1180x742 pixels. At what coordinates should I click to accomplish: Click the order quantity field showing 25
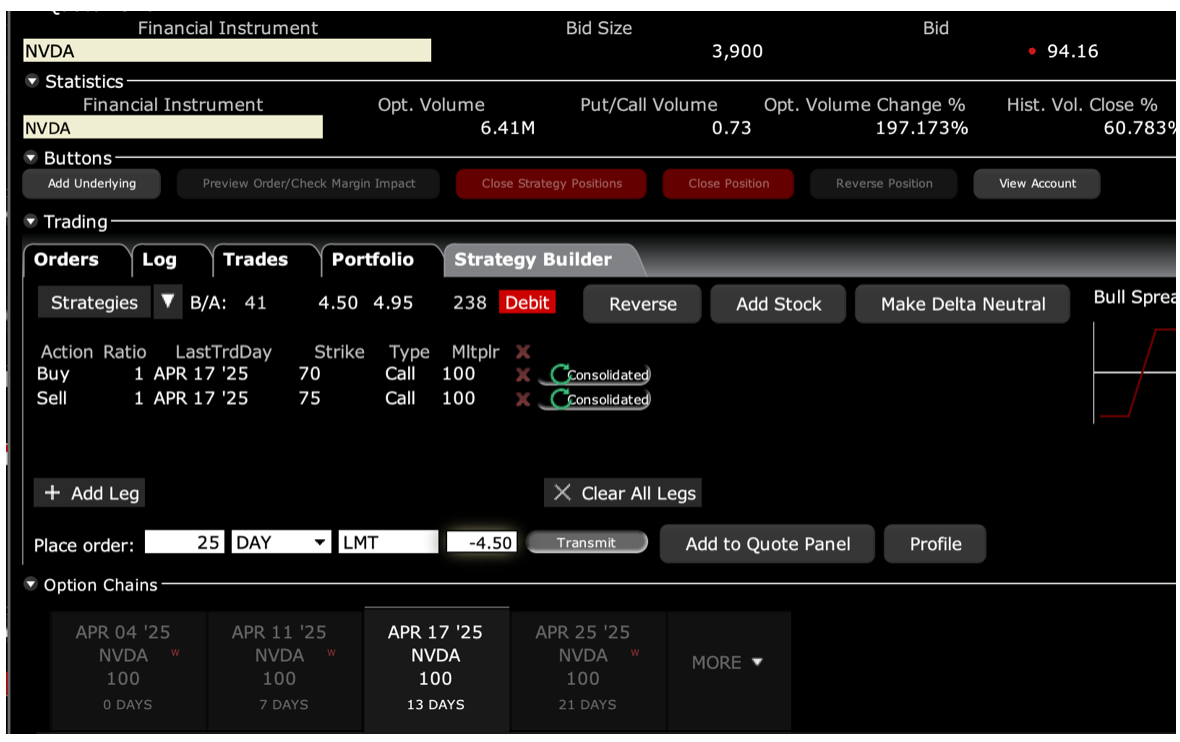click(185, 543)
